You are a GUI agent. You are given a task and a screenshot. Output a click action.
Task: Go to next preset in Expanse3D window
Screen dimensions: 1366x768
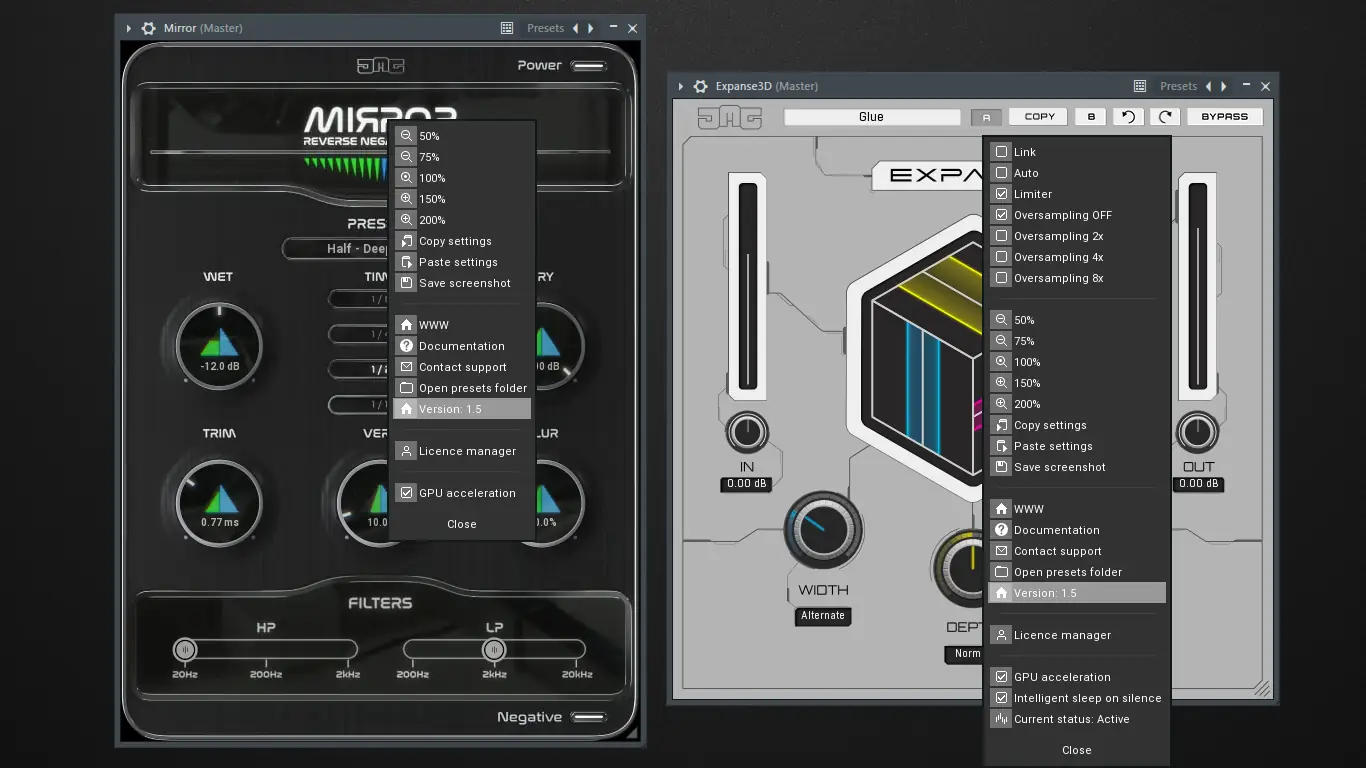point(1224,86)
